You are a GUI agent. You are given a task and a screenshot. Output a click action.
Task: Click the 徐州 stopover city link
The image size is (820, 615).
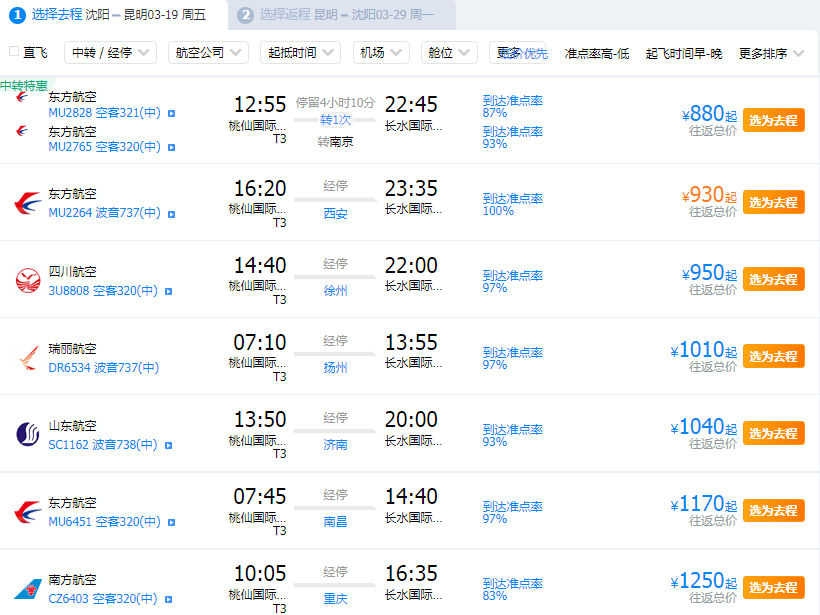335,291
